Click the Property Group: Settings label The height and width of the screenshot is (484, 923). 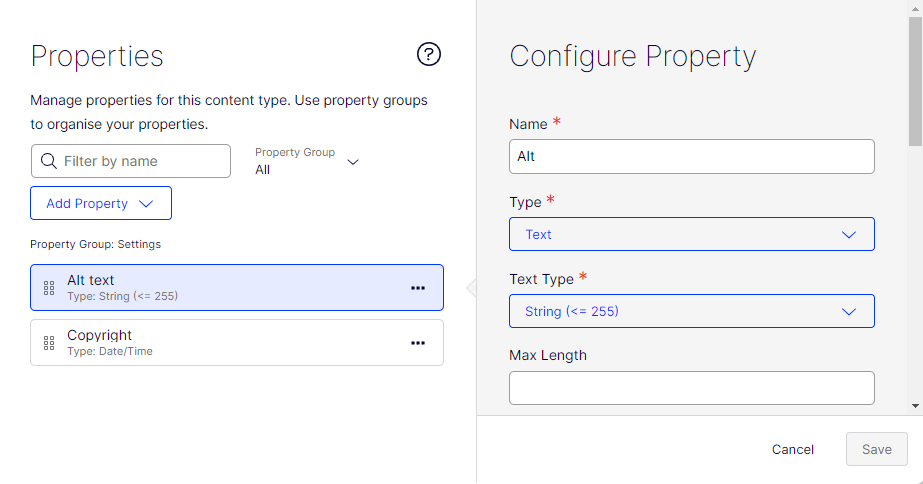95,244
